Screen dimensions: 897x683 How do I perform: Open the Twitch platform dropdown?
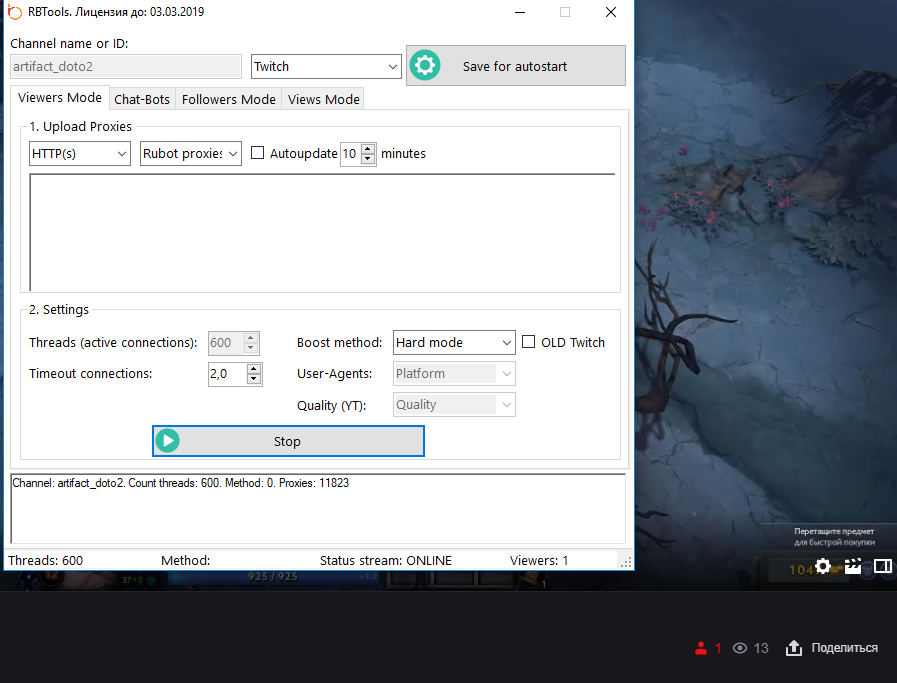(x=326, y=66)
